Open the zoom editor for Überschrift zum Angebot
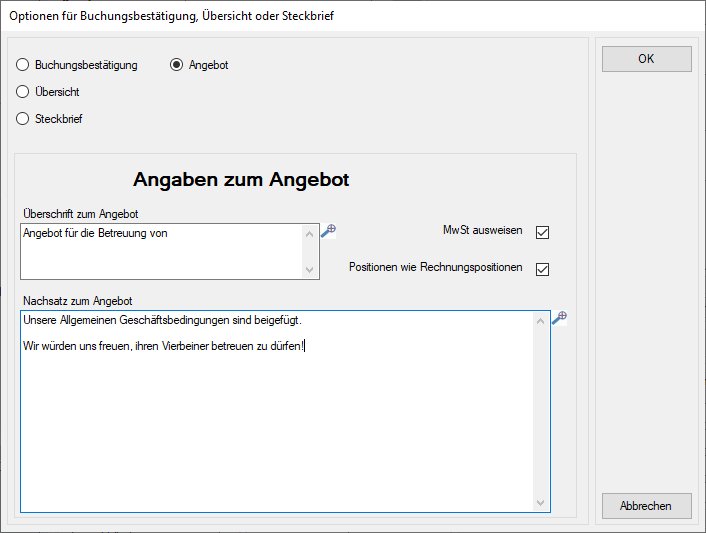 click(x=328, y=230)
